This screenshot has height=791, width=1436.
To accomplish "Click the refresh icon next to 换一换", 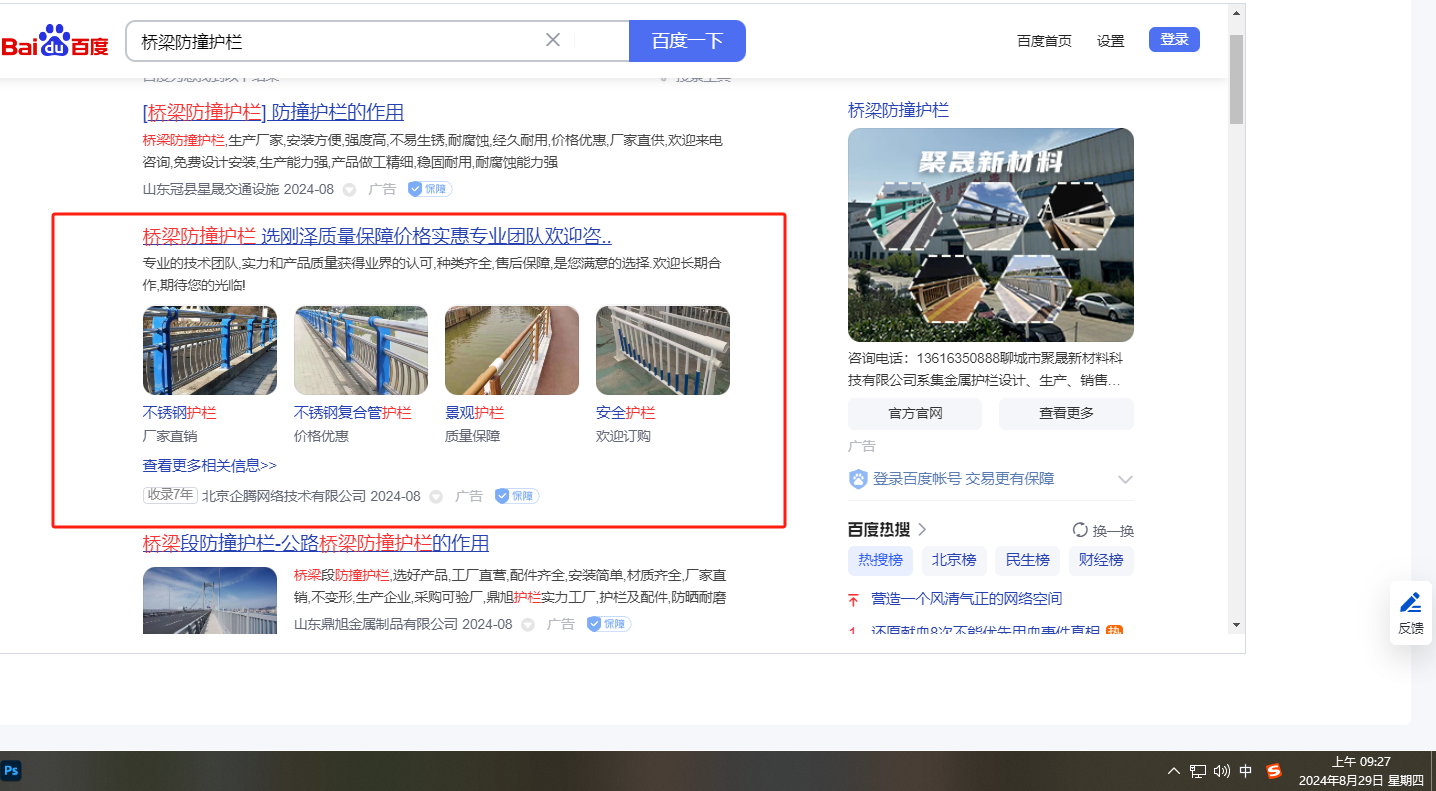I will click(x=1080, y=530).
